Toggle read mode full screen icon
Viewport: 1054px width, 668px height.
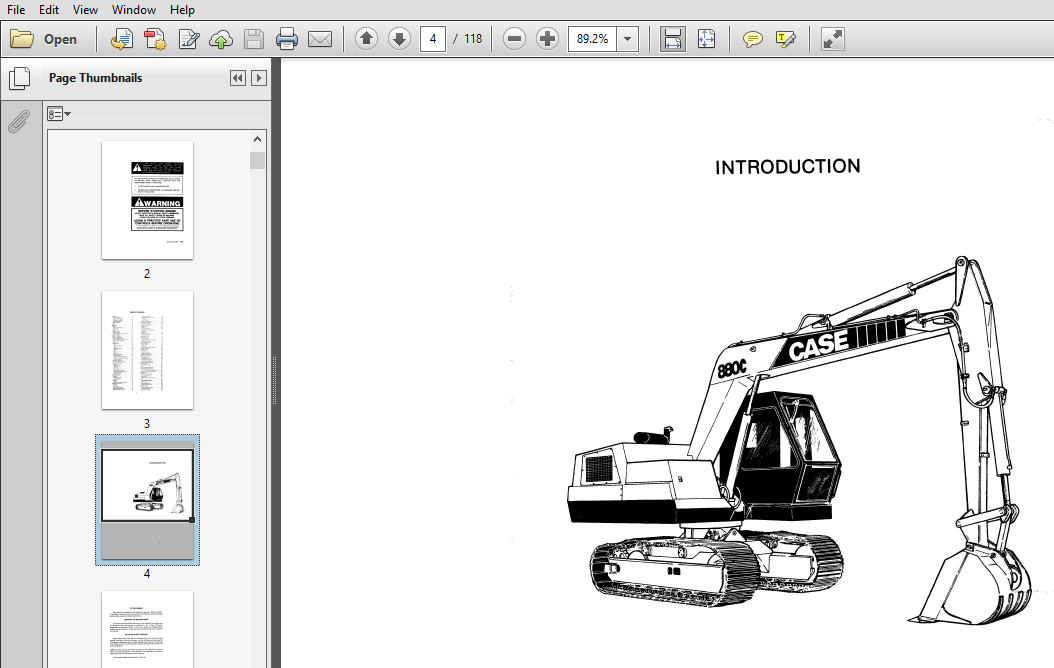(833, 39)
